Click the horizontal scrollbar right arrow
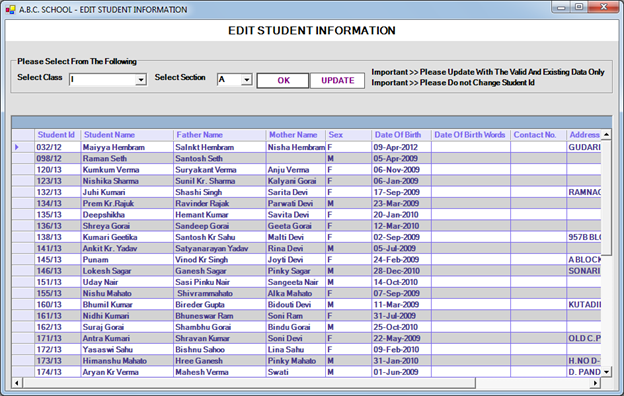 tap(595, 383)
